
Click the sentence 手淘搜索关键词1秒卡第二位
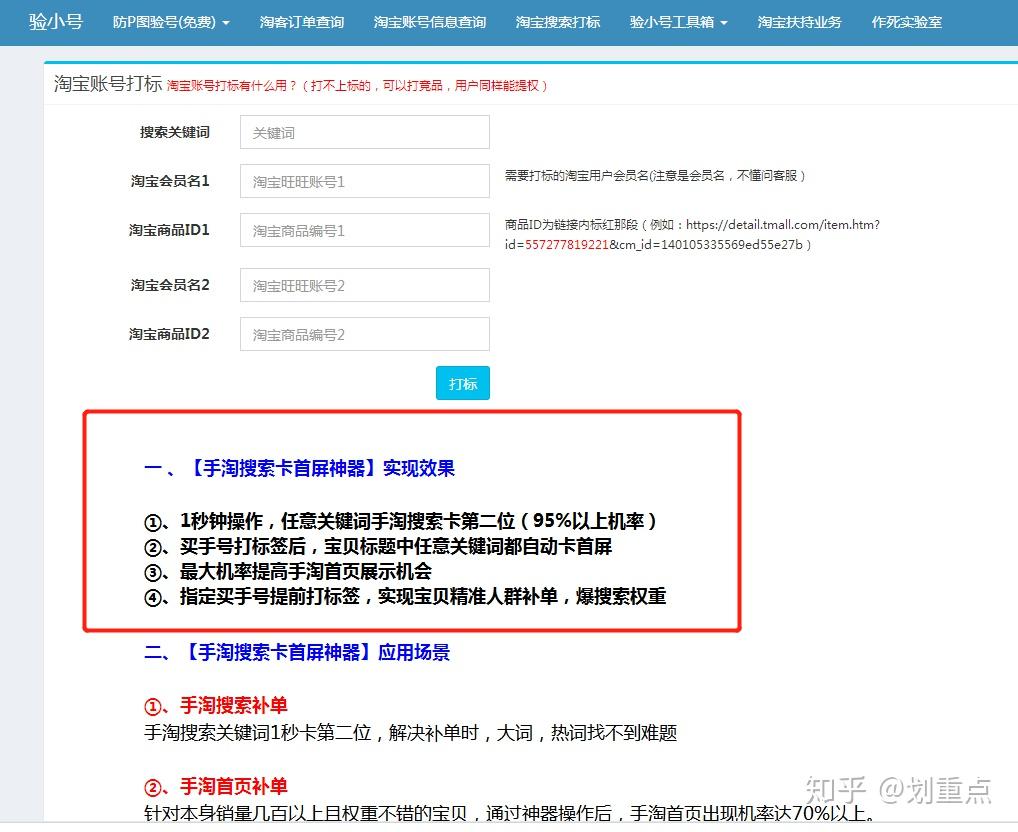[x=410, y=733]
